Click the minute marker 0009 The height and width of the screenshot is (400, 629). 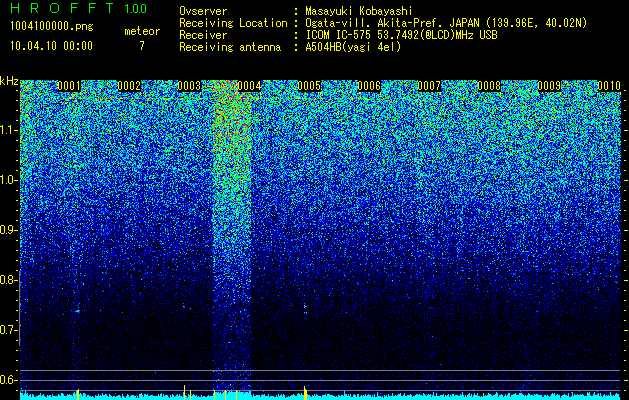(x=549, y=86)
